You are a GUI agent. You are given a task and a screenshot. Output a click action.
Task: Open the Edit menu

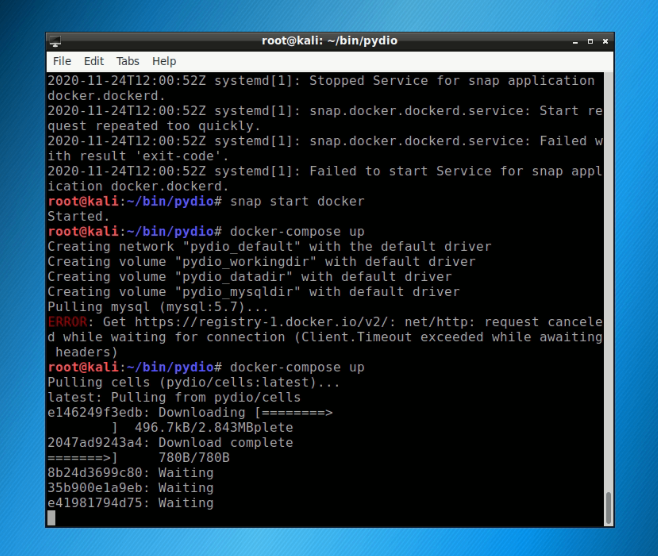pos(94,61)
